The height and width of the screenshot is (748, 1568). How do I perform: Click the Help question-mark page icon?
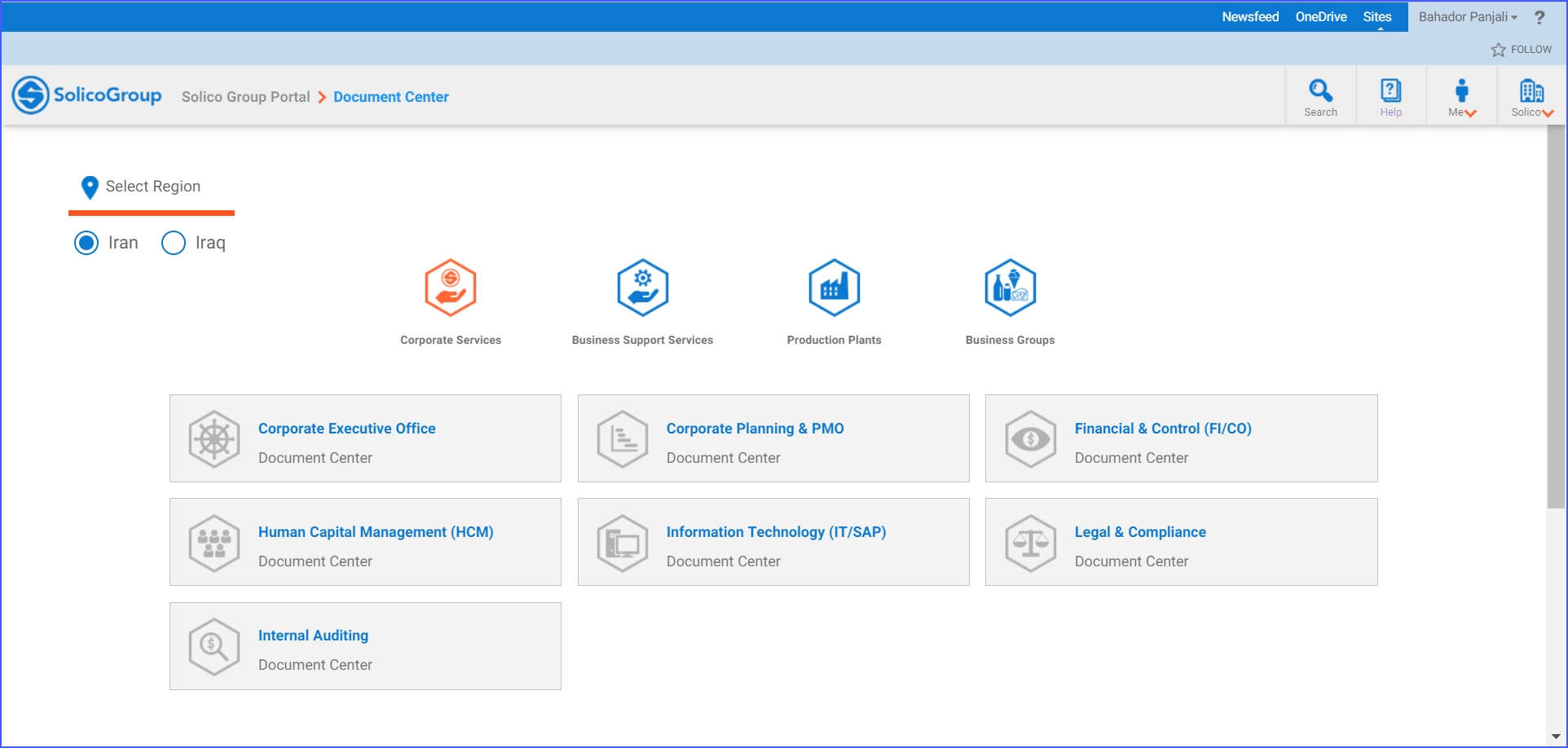(1390, 90)
